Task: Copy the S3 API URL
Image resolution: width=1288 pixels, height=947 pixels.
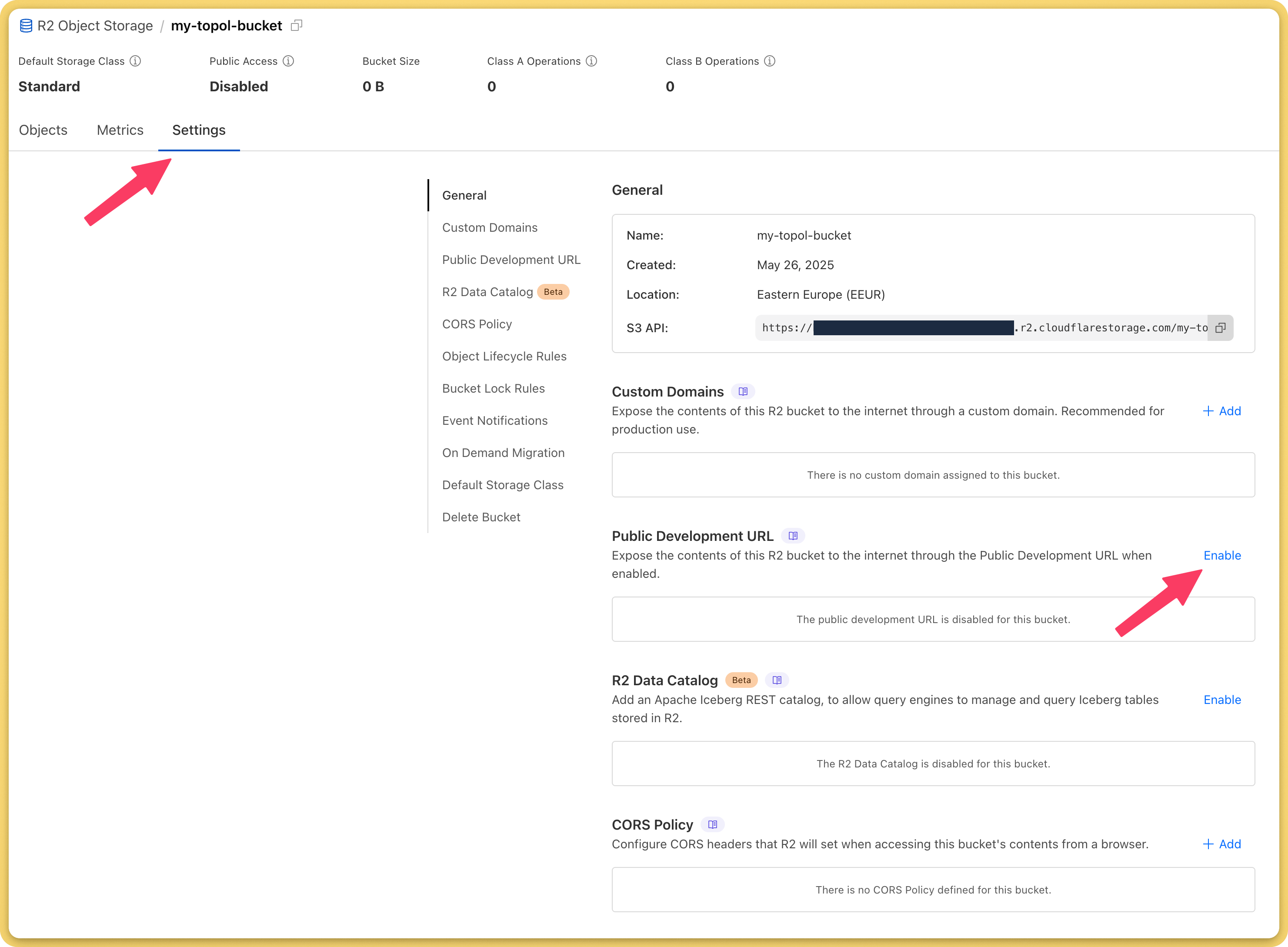Action: coord(1220,328)
